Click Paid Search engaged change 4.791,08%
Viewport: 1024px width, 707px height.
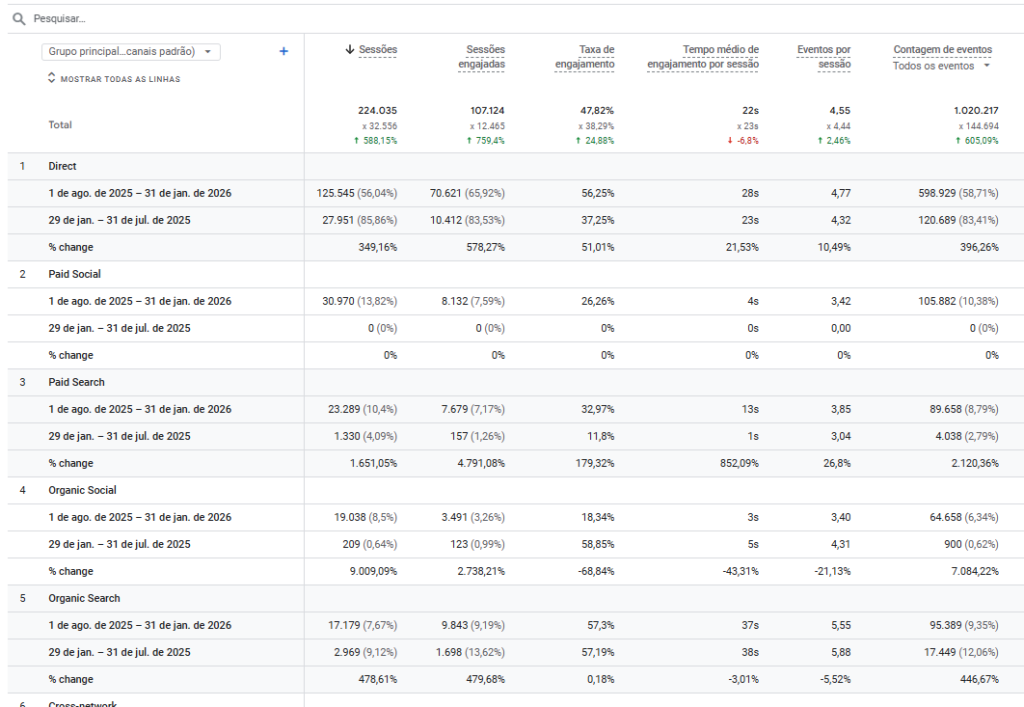(x=481, y=463)
